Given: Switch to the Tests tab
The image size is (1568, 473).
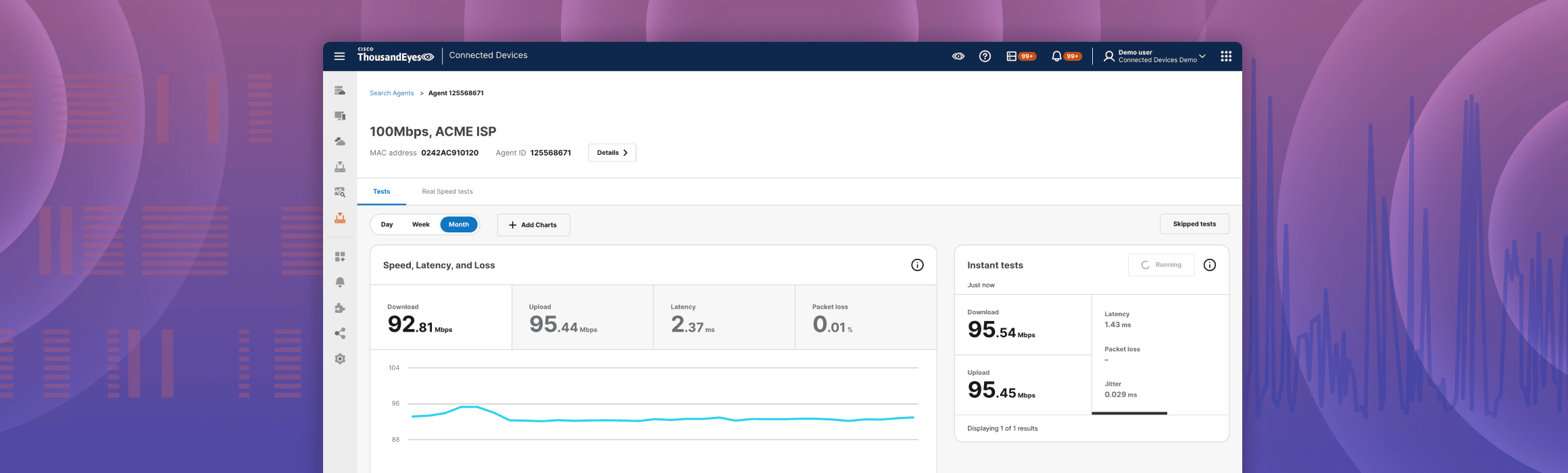Looking at the screenshot, I should (381, 192).
